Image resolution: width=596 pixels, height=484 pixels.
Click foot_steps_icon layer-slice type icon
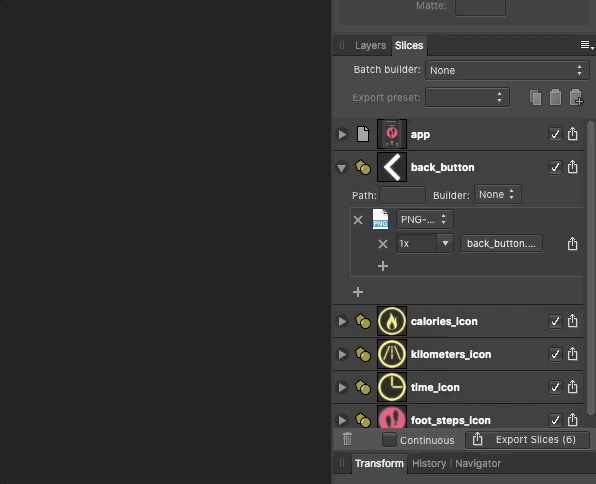(x=363, y=420)
